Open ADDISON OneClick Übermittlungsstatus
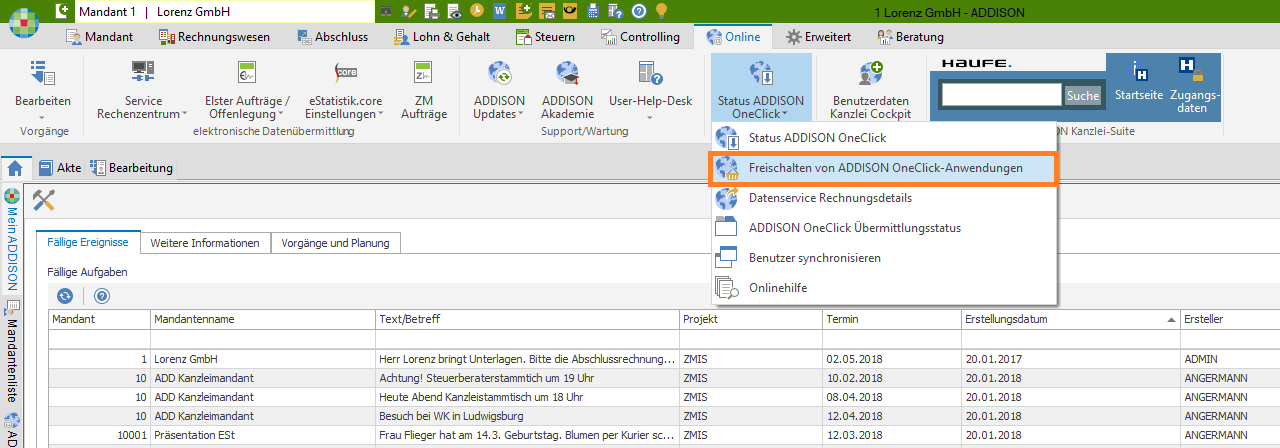The image size is (1280, 448). [x=884, y=228]
